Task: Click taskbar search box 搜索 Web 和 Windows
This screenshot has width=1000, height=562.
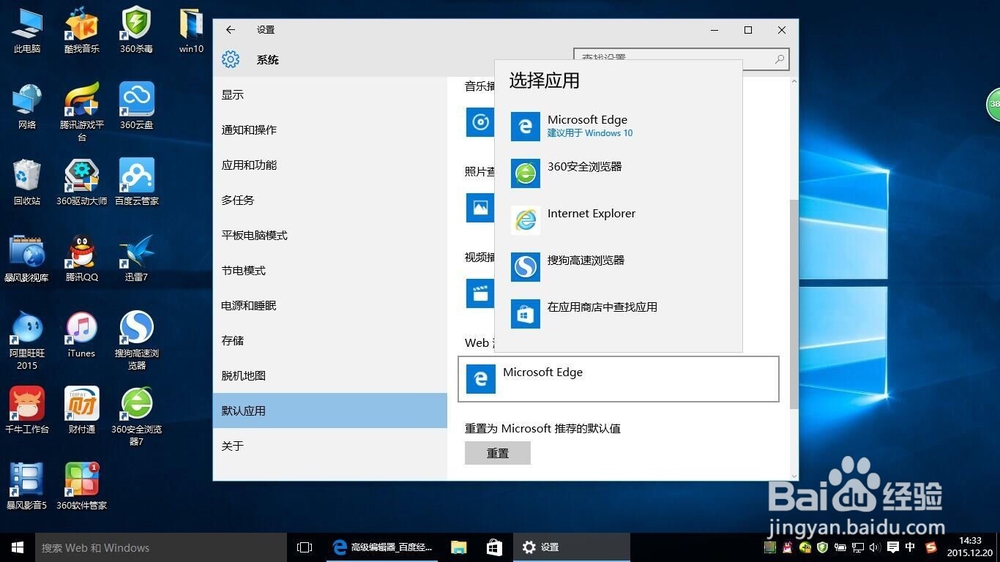Action: click(161, 547)
